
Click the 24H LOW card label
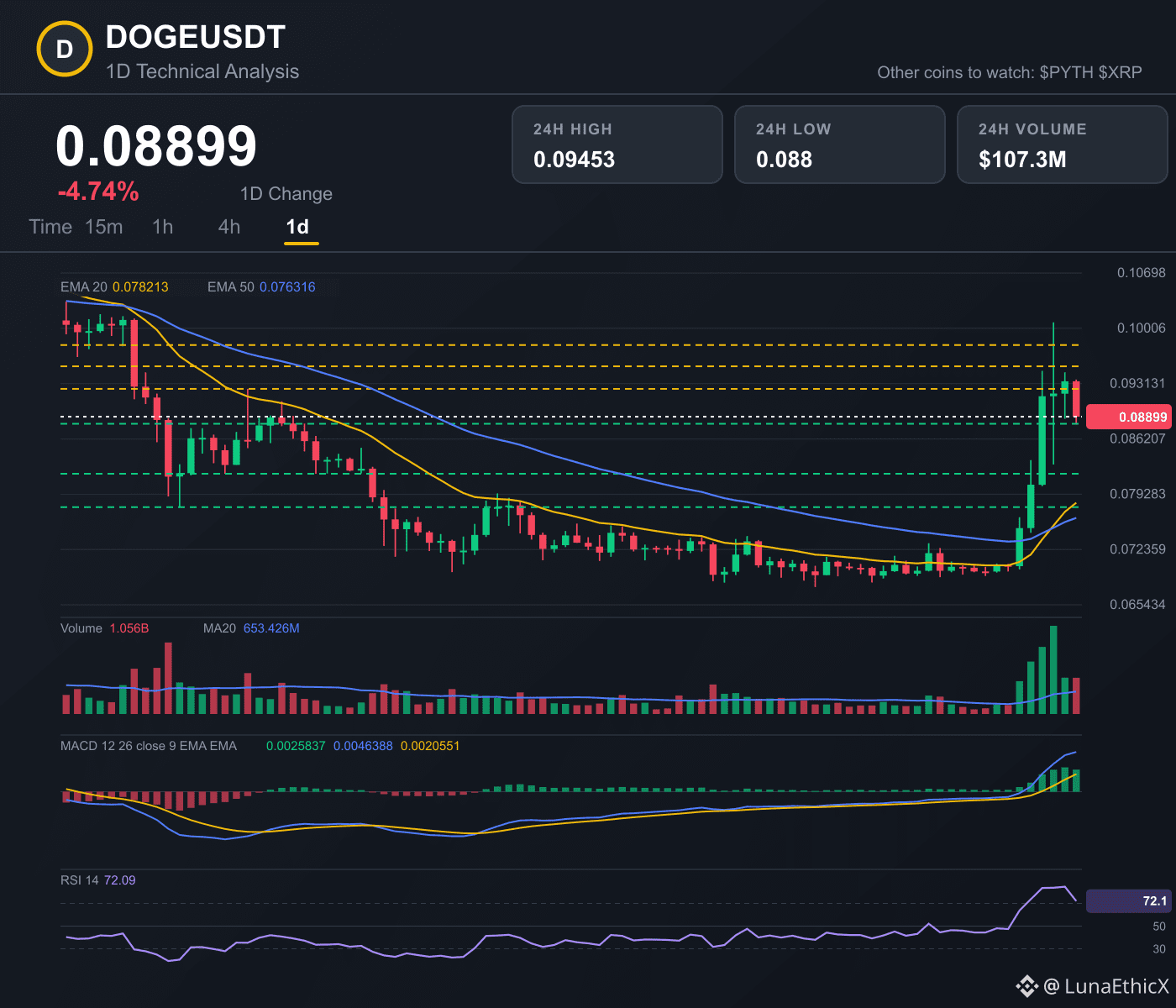coord(794,129)
